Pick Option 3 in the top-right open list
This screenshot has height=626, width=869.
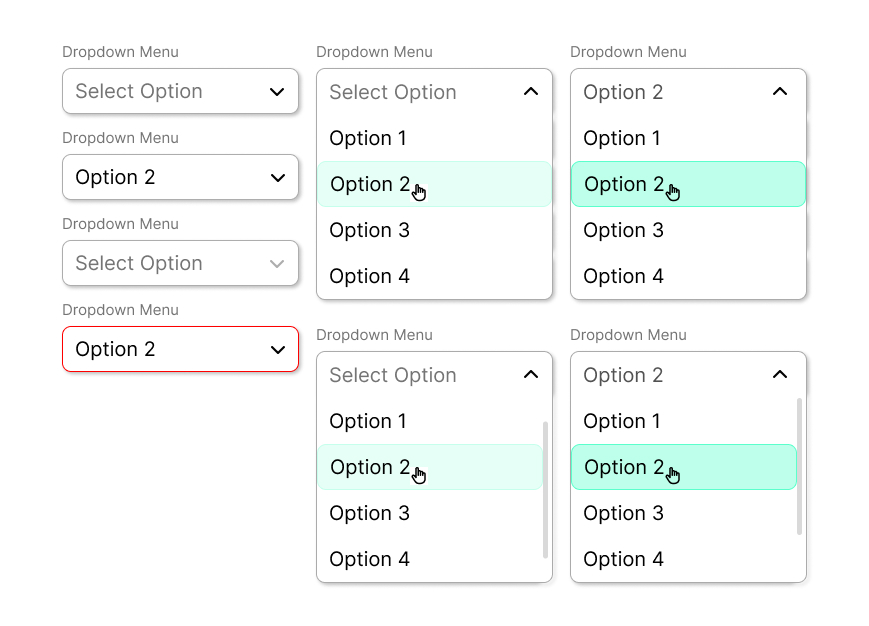point(688,230)
